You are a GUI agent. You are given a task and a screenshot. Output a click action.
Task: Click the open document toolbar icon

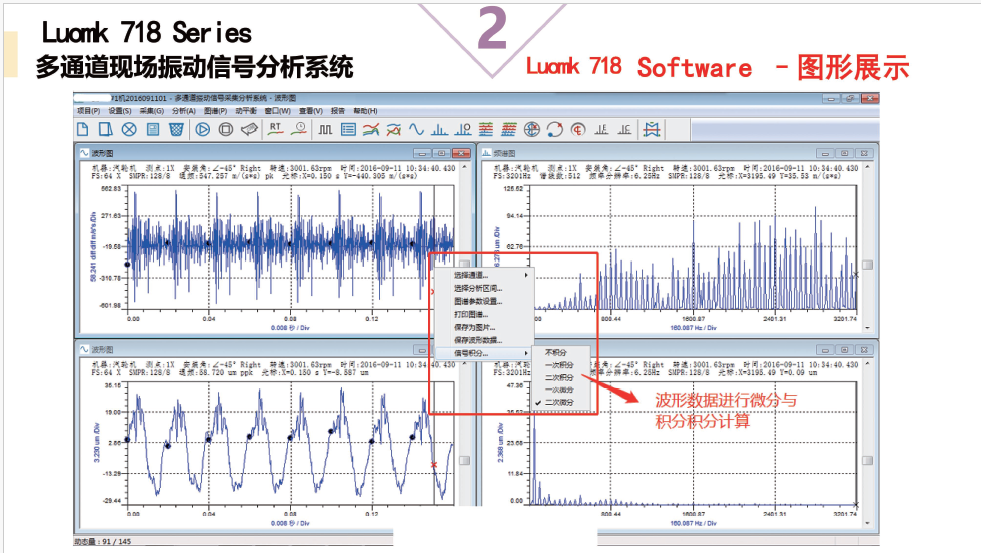point(106,129)
